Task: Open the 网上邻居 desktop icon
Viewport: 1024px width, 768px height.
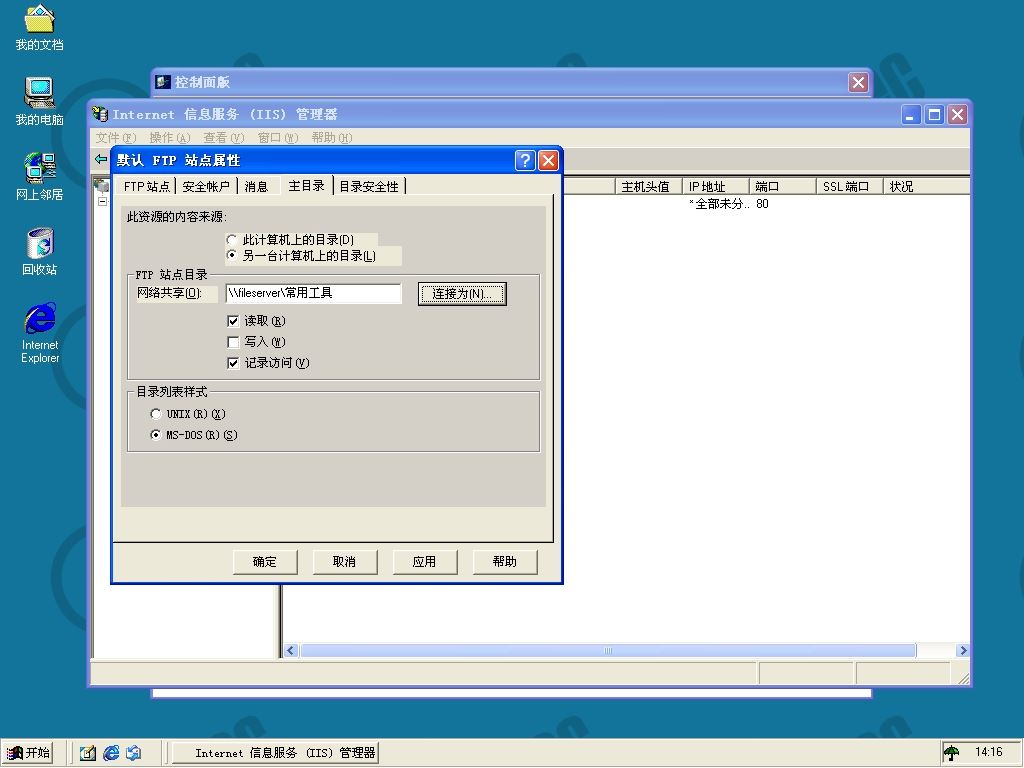Action: tap(39, 176)
